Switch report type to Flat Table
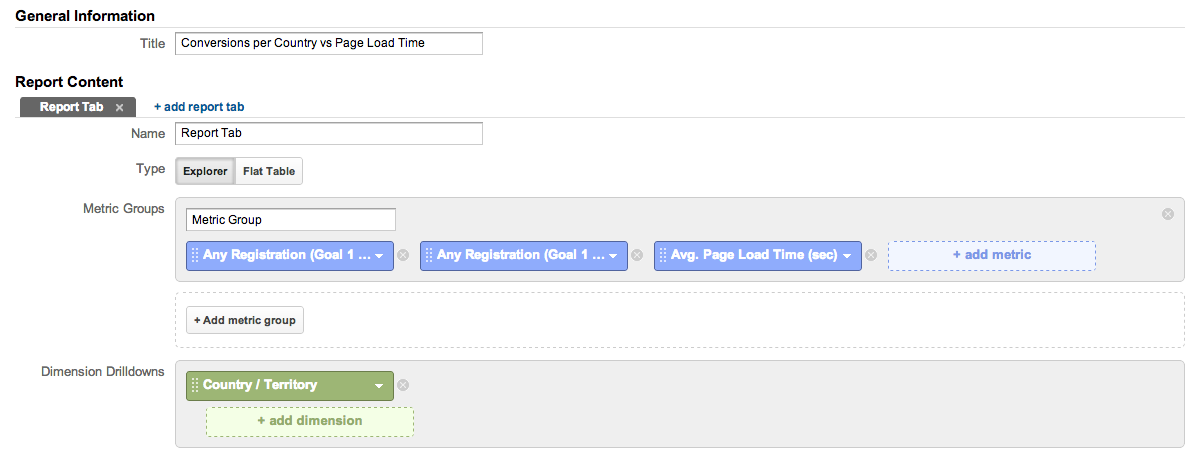Image resolution: width=1197 pixels, height=460 pixels. tap(268, 171)
